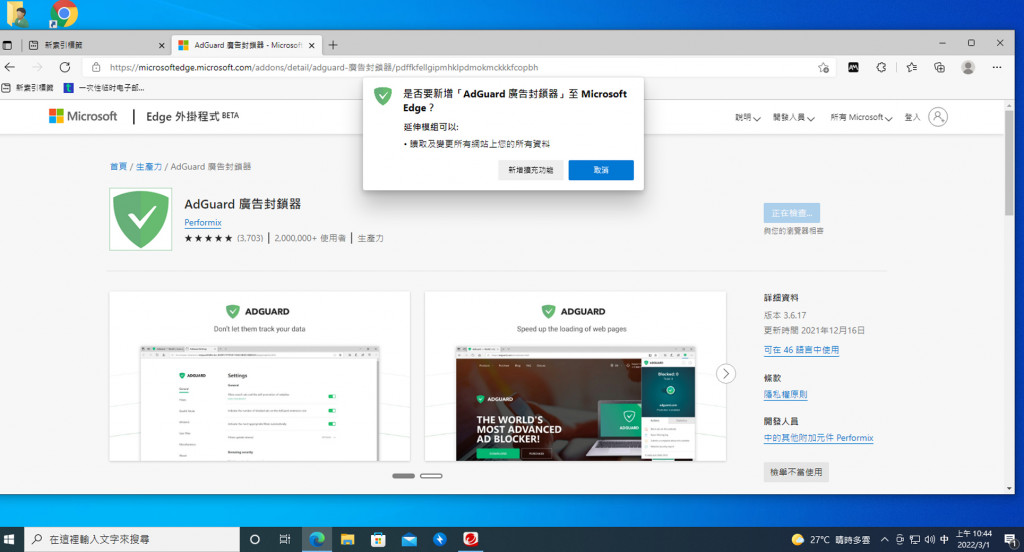
Task: Go to 首頁 breadcrumb
Action: click(118, 167)
